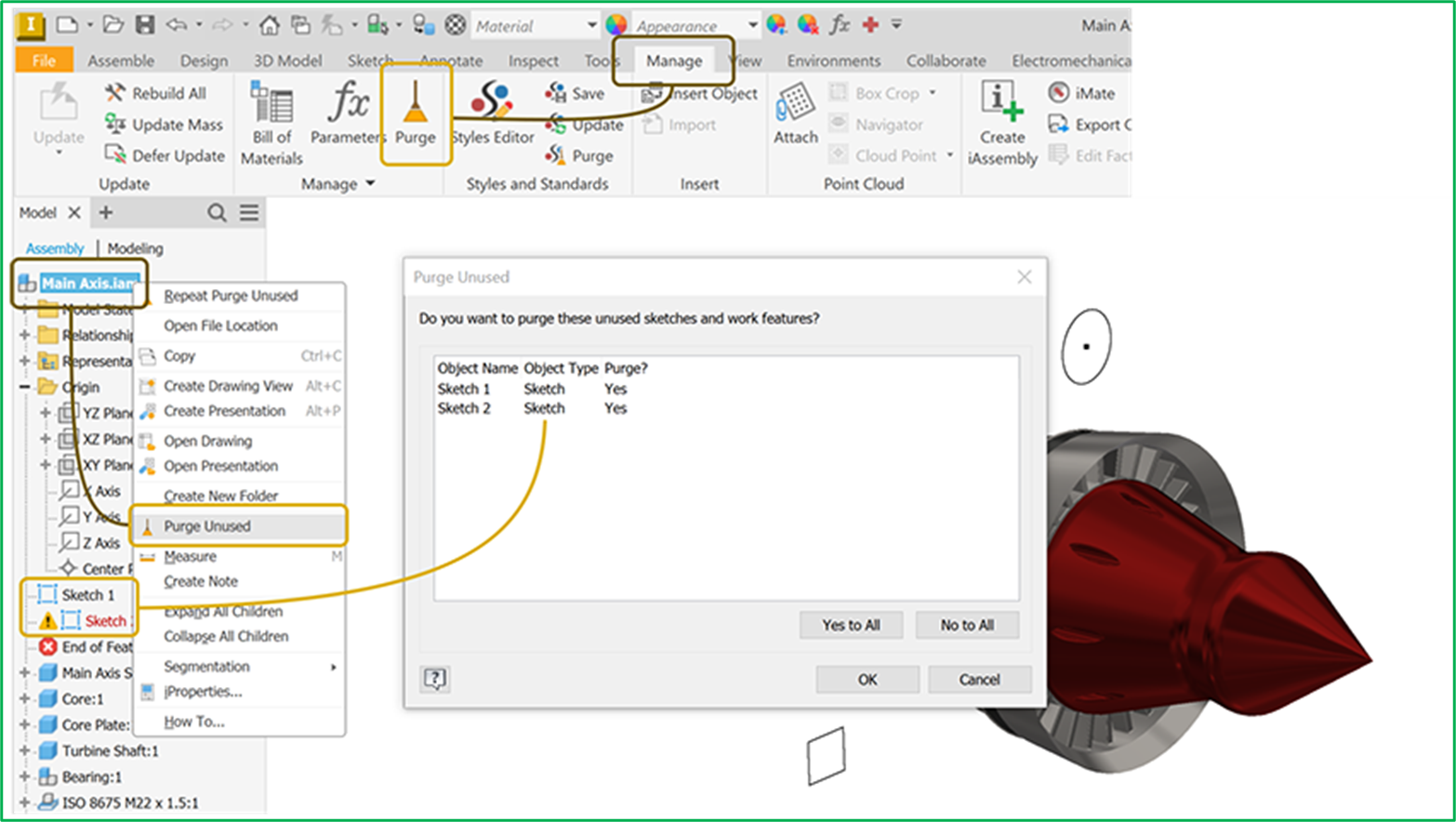Click the No to All button
1456x822 pixels.
pyautogui.click(x=967, y=625)
